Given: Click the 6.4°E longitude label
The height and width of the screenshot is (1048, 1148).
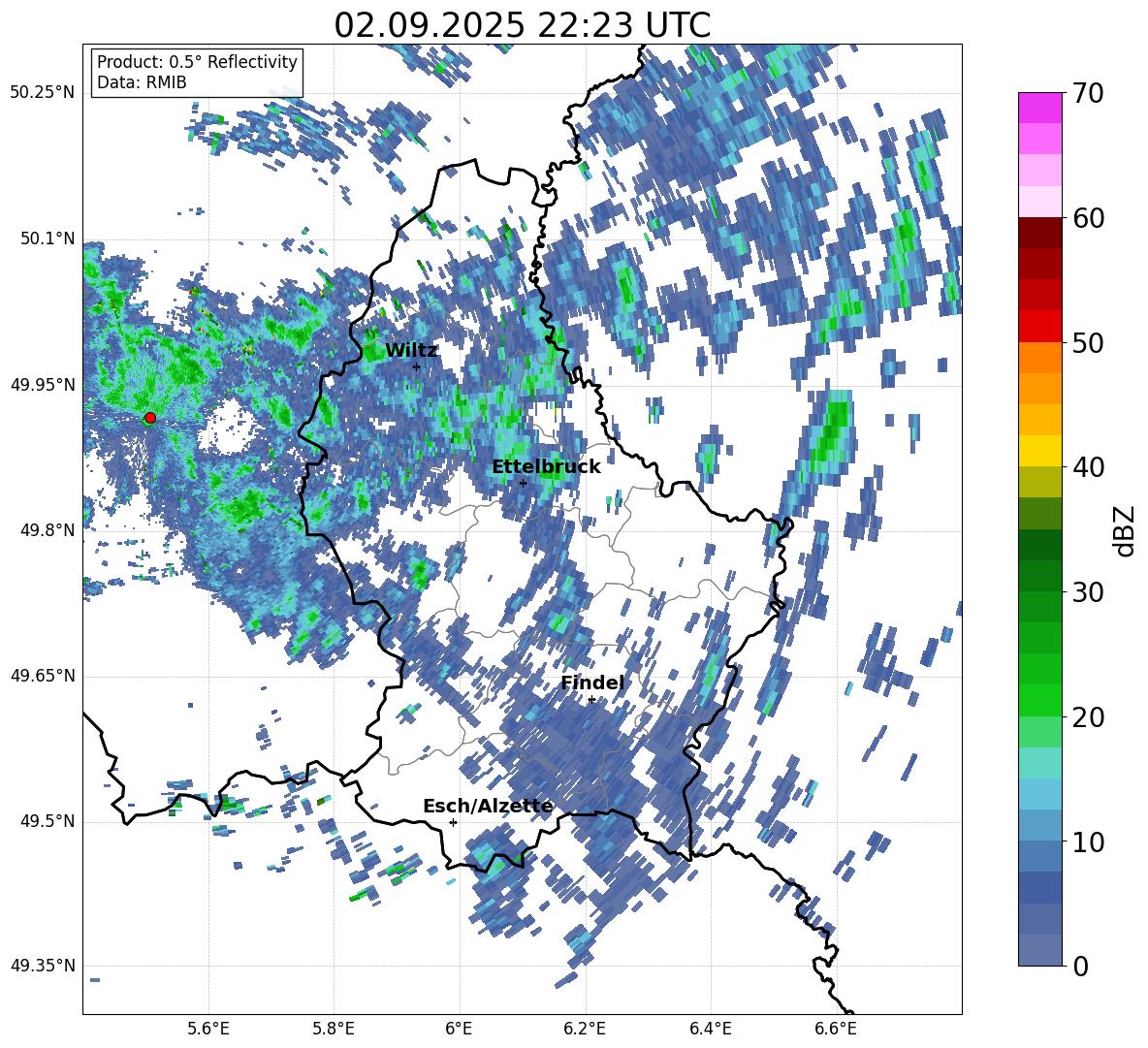Looking at the screenshot, I should click(x=710, y=1029).
